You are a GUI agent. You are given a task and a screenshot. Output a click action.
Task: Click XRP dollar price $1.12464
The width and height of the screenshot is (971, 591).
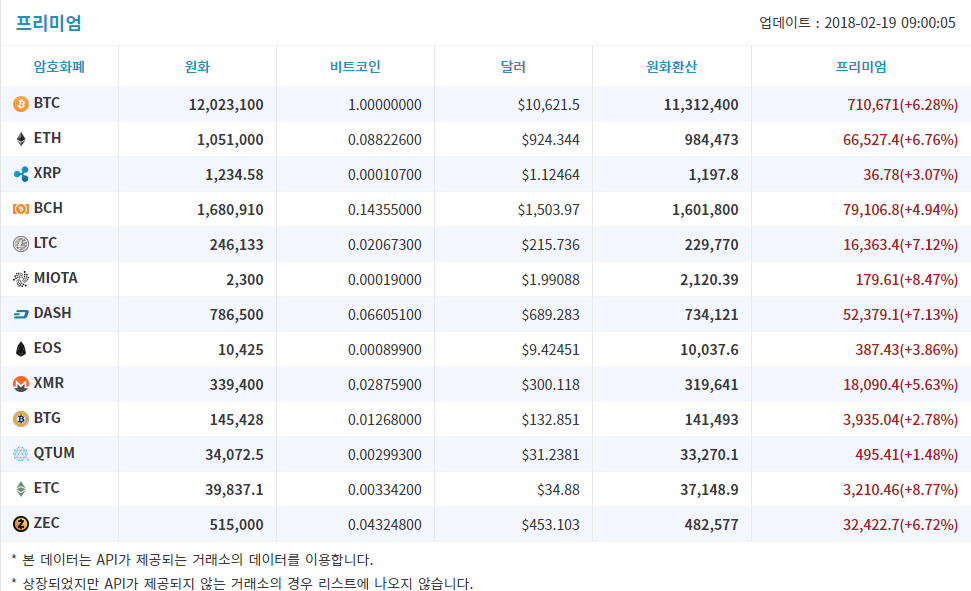(x=551, y=175)
